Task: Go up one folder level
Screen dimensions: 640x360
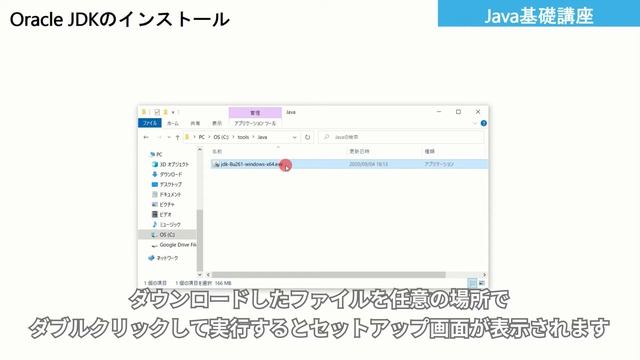Action: (x=178, y=137)
